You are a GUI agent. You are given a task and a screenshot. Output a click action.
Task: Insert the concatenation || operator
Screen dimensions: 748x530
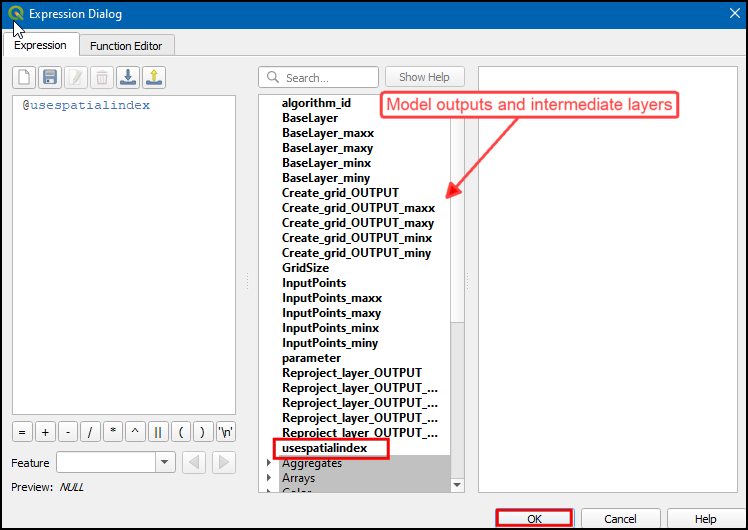158,432
